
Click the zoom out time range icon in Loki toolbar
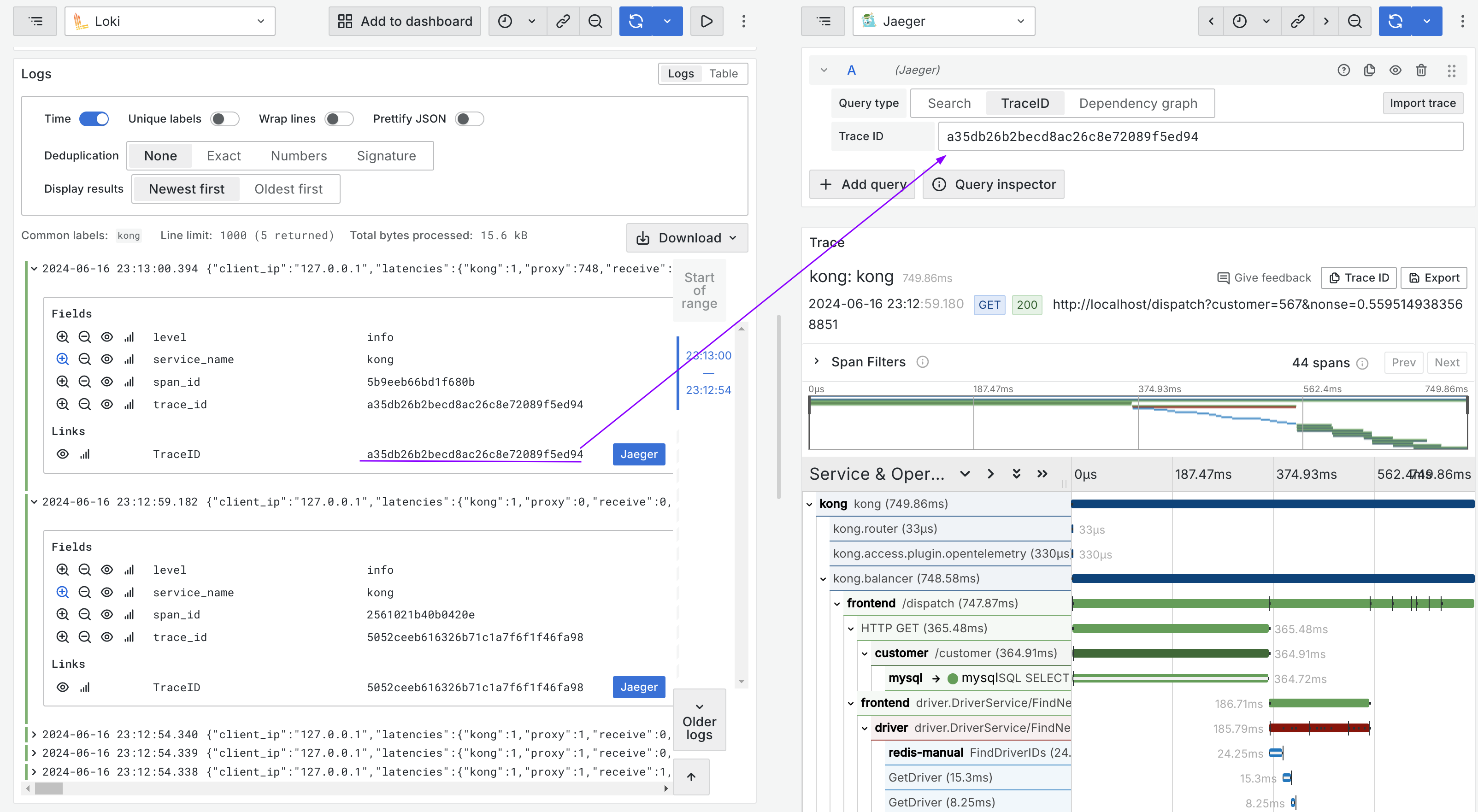[595, 21]
